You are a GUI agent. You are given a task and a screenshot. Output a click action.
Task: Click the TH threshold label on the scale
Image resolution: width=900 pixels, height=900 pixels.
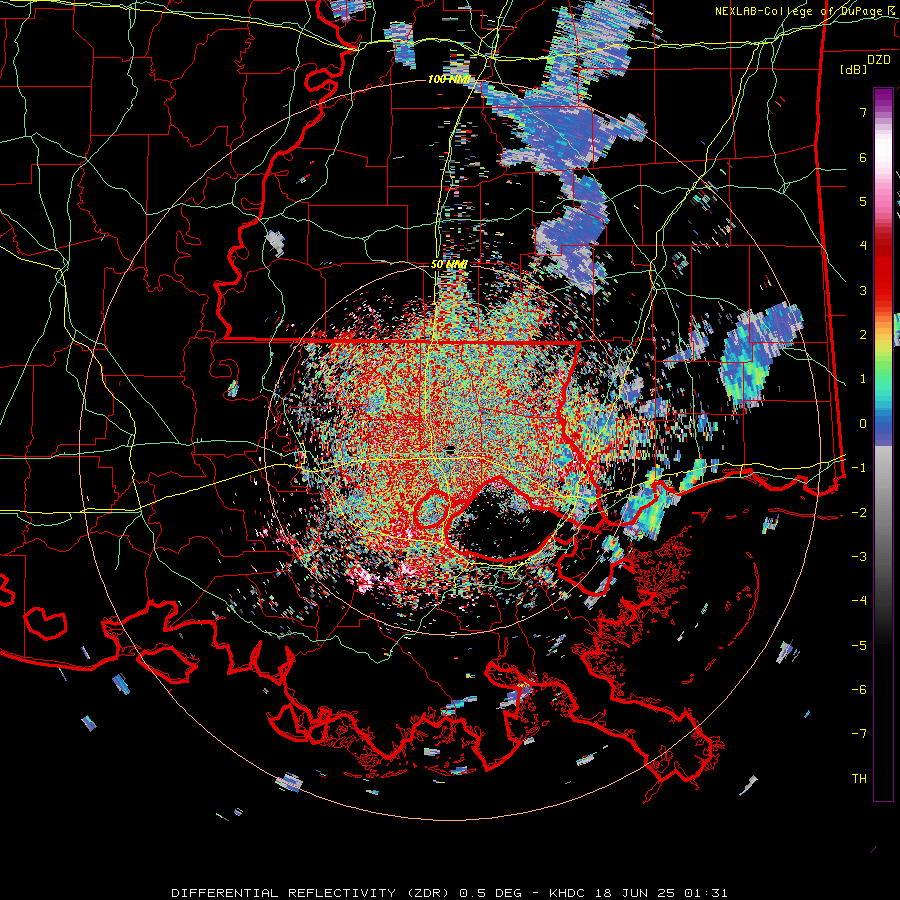pos(859,779)
